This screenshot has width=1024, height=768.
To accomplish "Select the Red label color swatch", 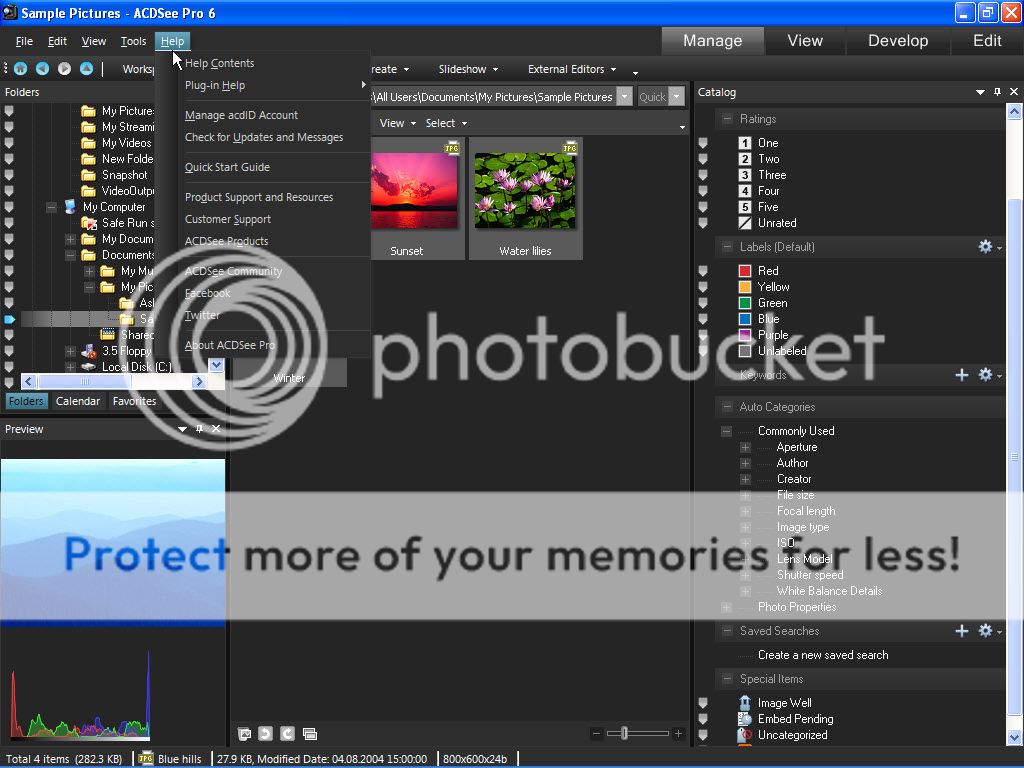I will 745,270.
